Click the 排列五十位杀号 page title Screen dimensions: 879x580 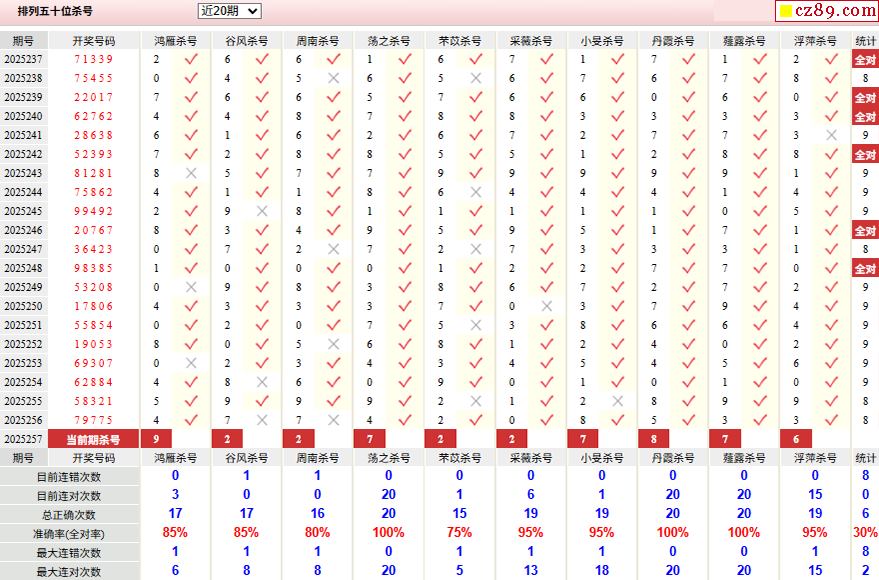point(55,11)
